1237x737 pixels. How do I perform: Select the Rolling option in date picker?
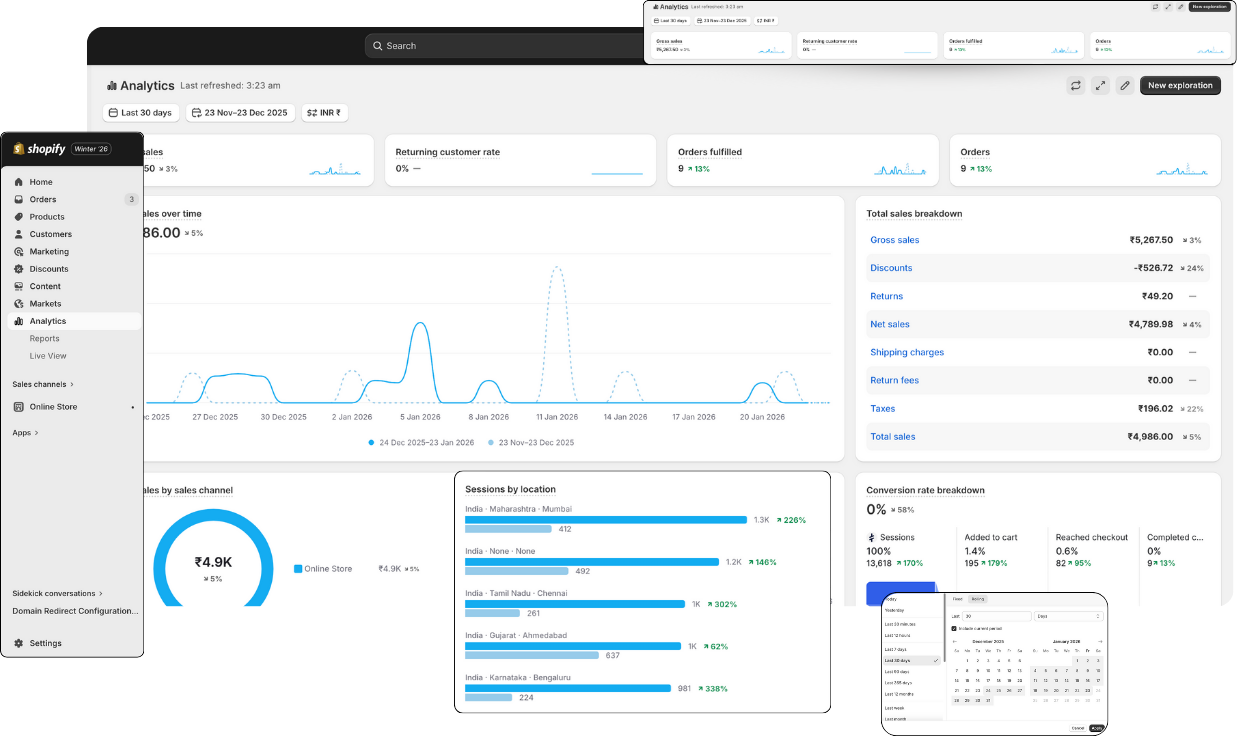click(x=977, y=599)
